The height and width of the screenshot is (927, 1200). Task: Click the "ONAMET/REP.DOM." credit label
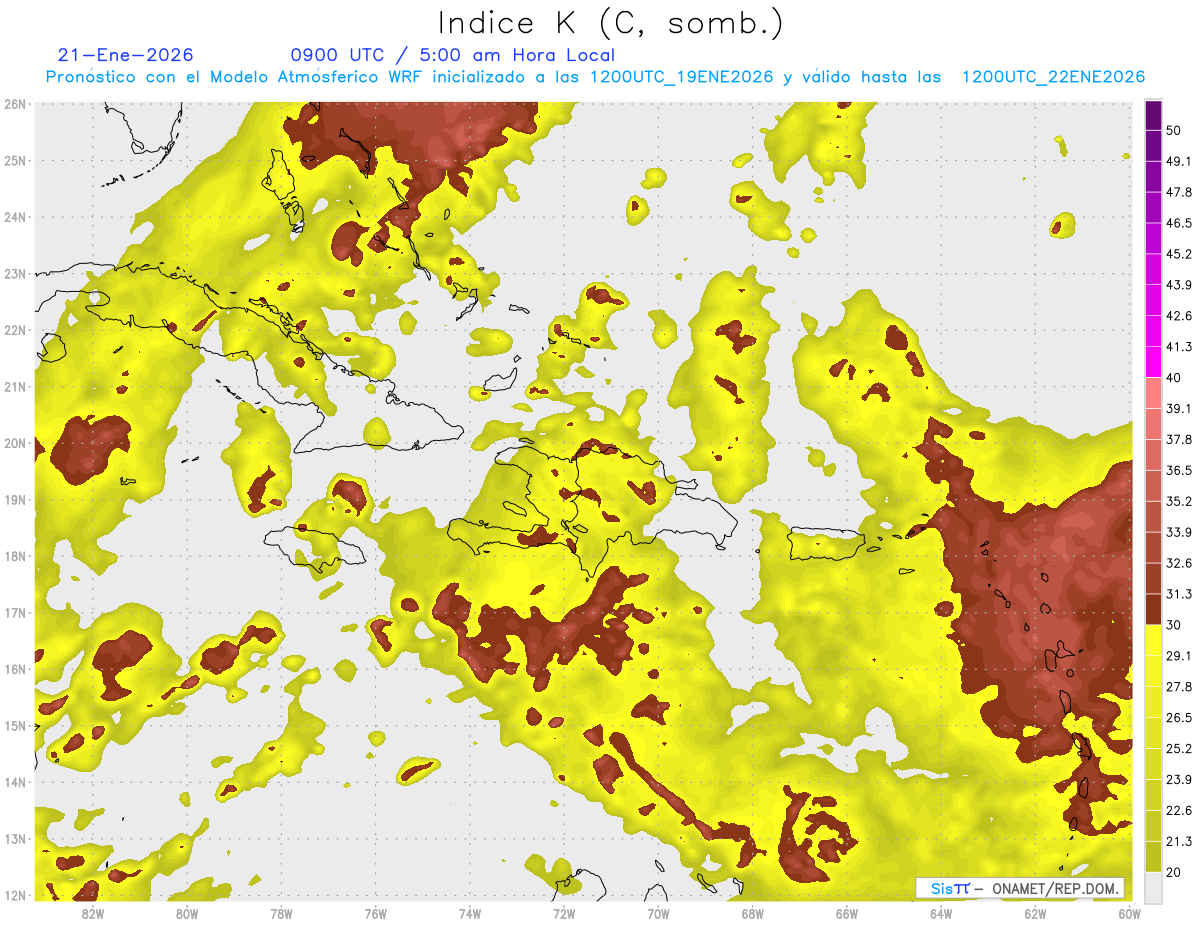1056,888
